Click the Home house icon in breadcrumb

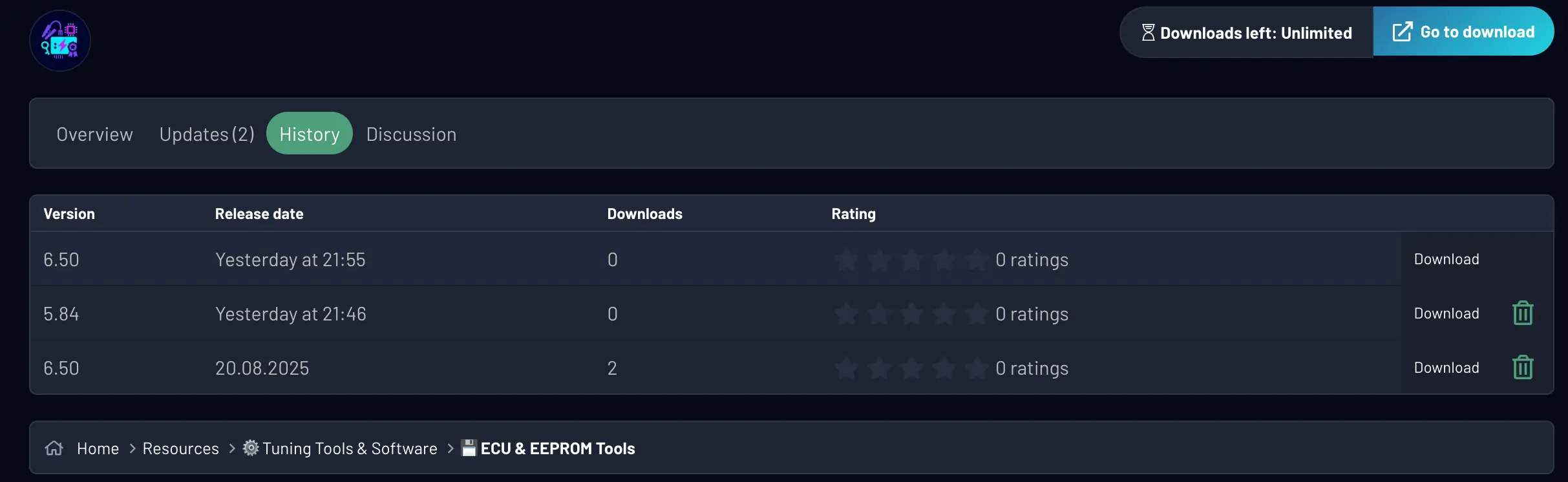(54, 448)
